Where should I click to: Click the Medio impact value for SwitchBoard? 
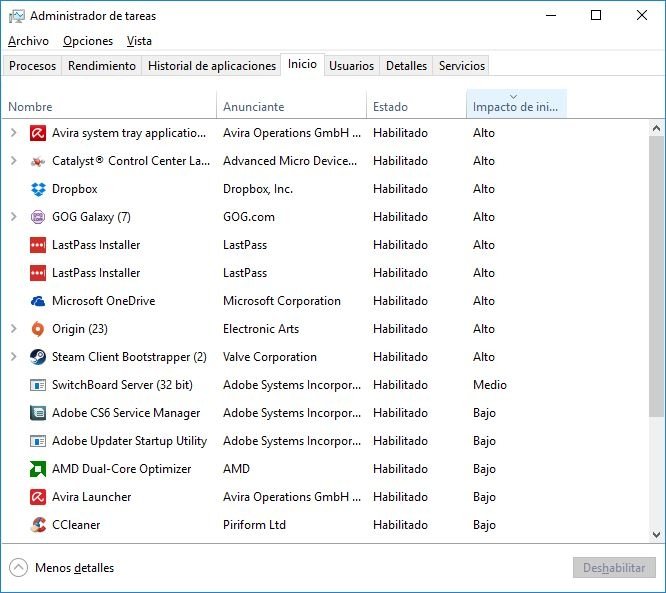pyautogui.click(x=490, y=385)
